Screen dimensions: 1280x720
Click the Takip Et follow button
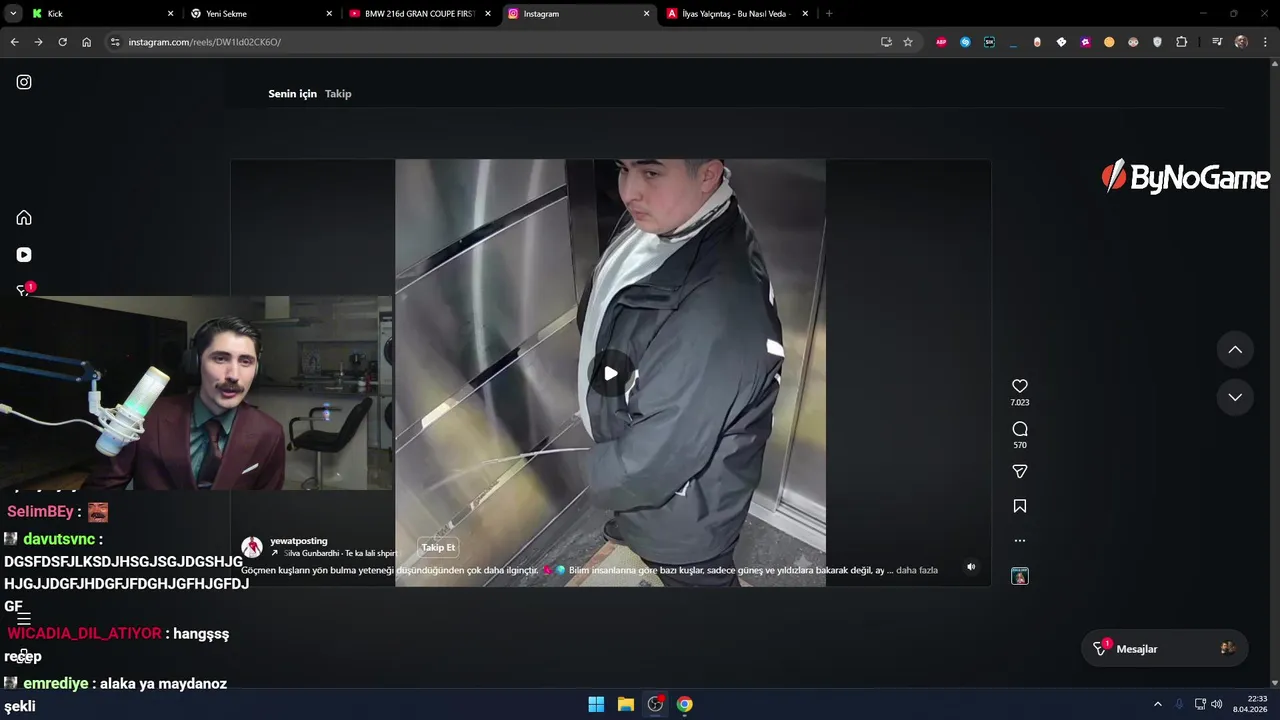[x=438, y=548]
